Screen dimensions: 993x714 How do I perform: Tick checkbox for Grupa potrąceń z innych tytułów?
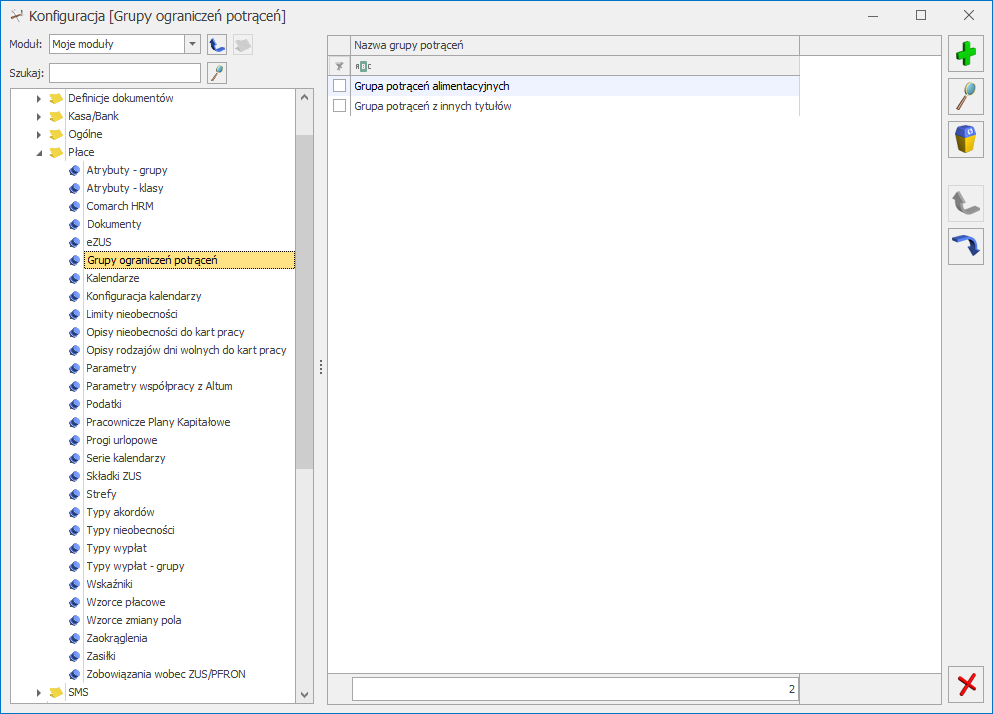[339, 106]
